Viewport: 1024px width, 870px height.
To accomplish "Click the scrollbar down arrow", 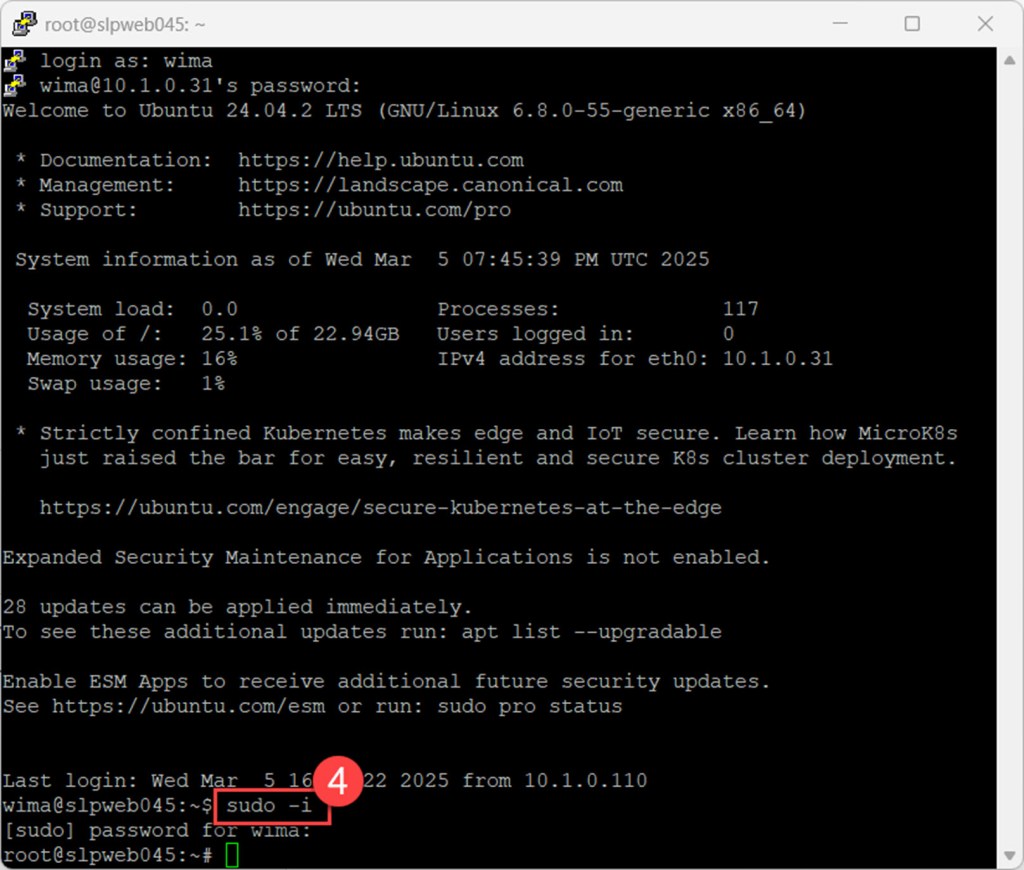I will pyautogui.click(x=1011, y=856).
